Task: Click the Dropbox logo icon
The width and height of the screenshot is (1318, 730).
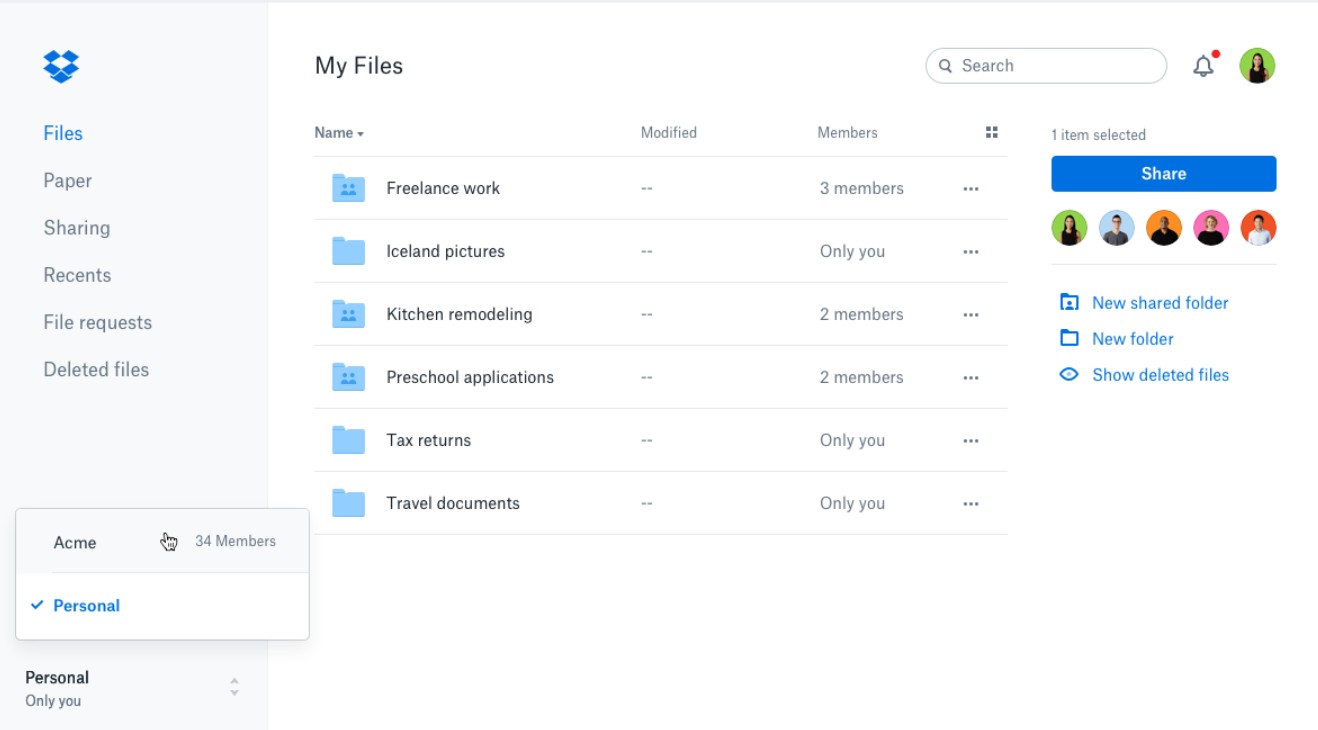Action: tap(61, 66)
